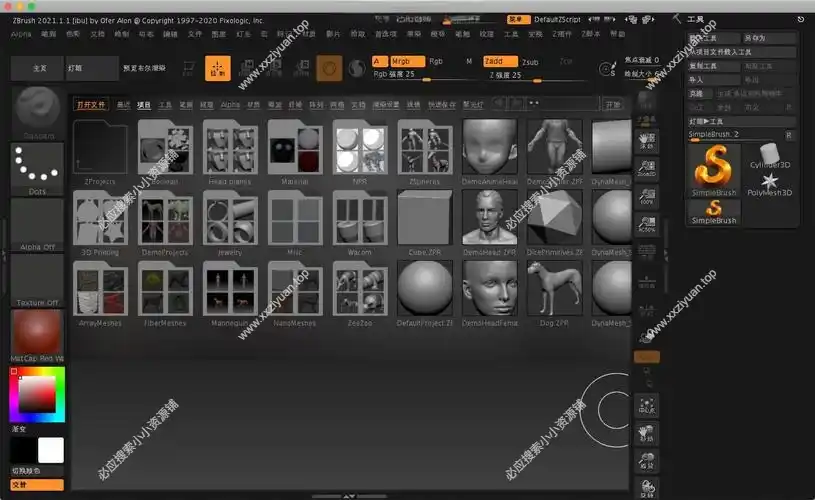
Task: Select the DemoHead.ZPR project thumbnail
Action: (x=489, y=219)
